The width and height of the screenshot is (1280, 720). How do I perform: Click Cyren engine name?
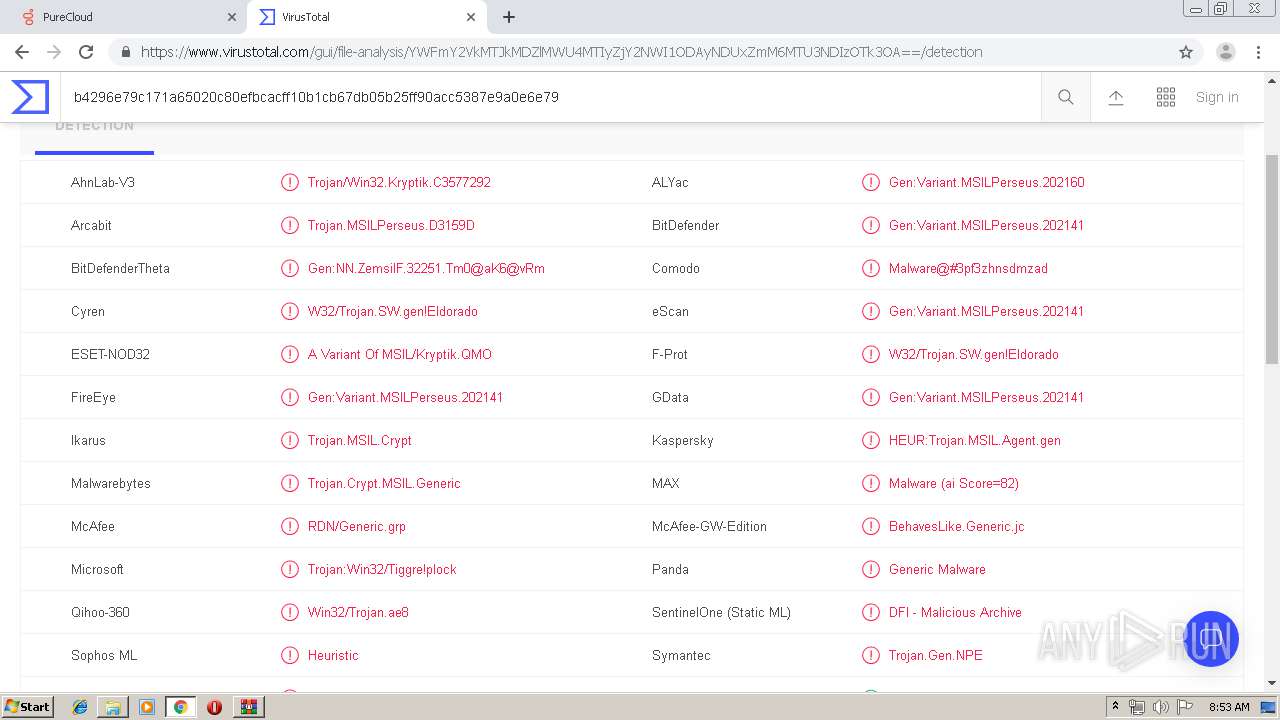[x=88, y=311]
